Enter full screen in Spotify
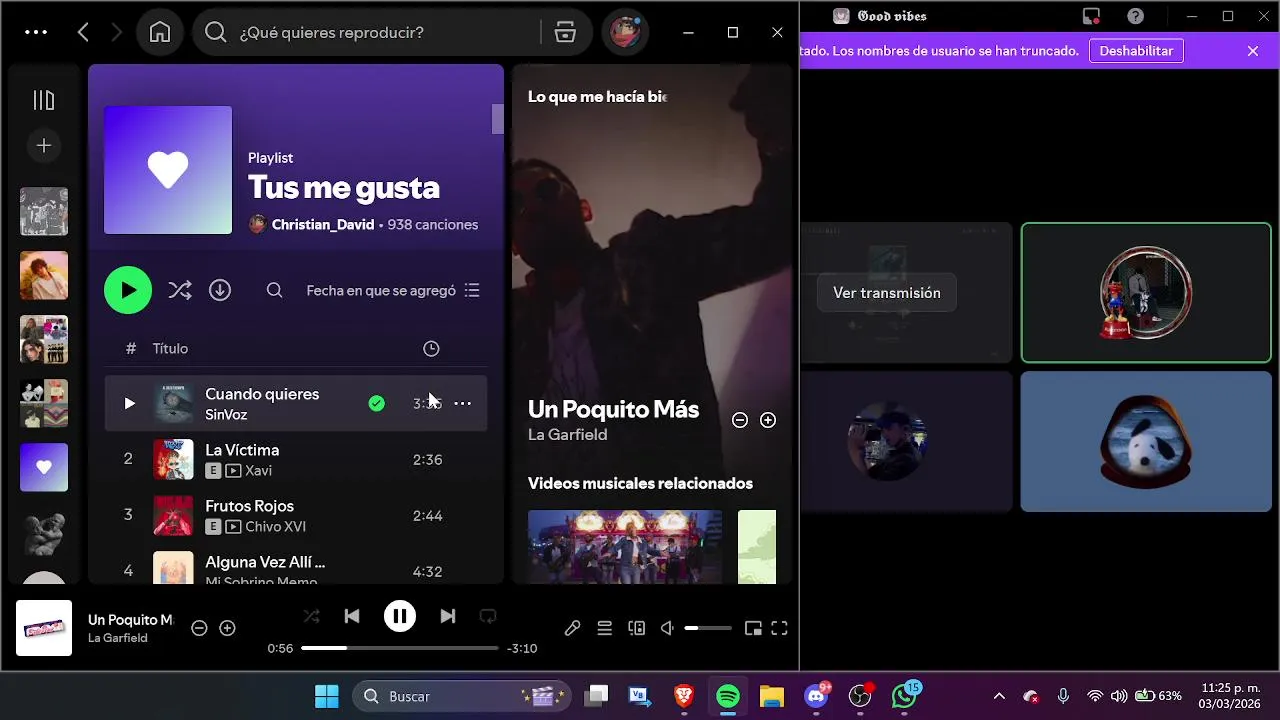The image size is (1280, 720). pyautogui.click(x=779, y=628)
